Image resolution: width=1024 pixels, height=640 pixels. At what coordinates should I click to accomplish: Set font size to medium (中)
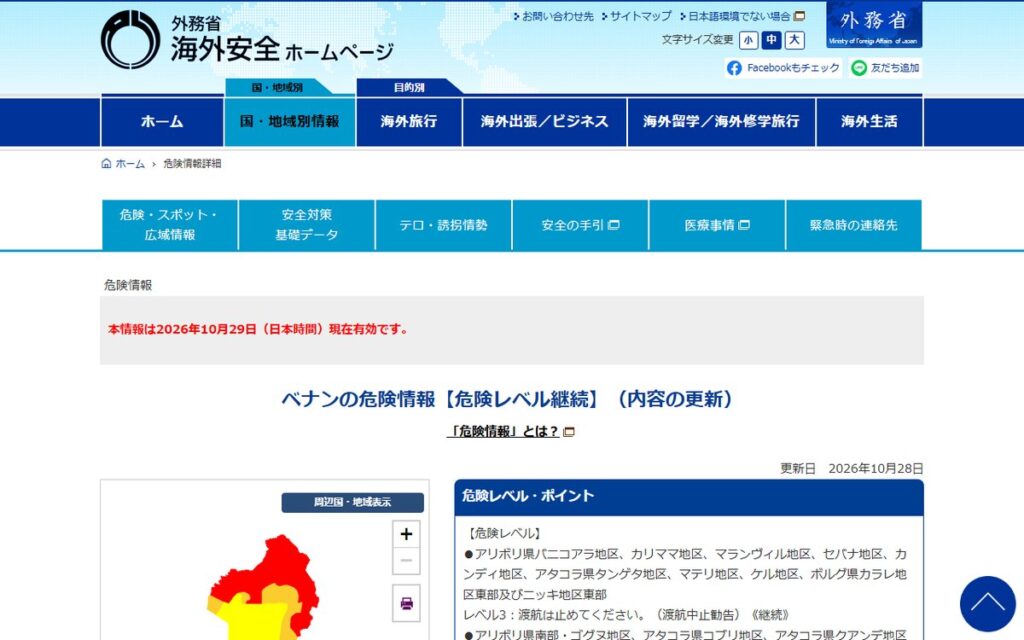click(x=771, y=40)
